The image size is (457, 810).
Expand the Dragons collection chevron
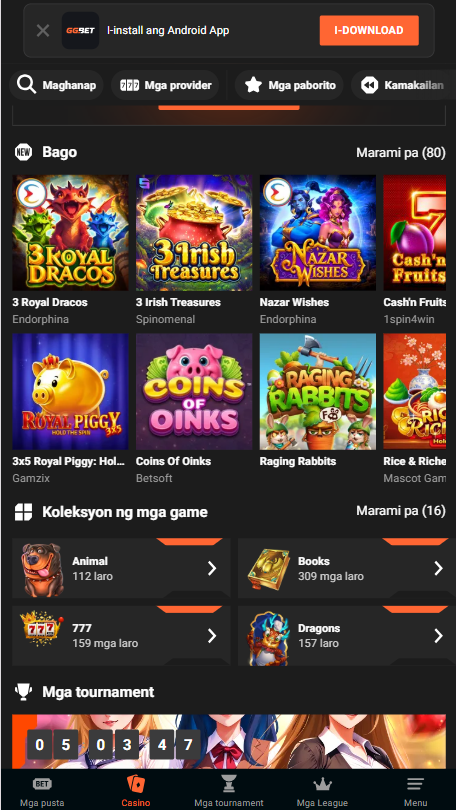(438, 635)
